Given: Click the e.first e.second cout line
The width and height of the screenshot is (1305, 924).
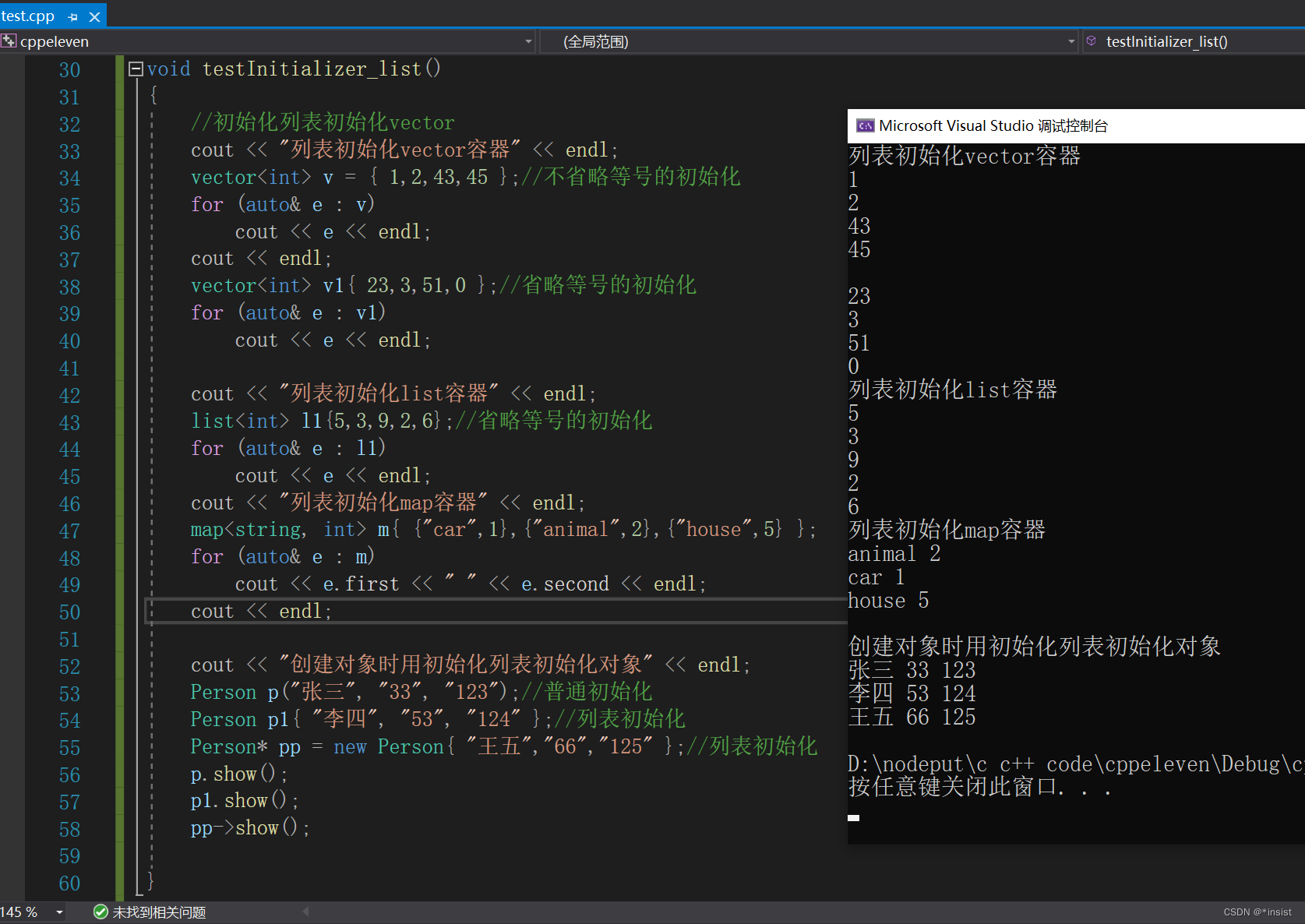Looking at the screenshot, I should [x=471, y=584].
